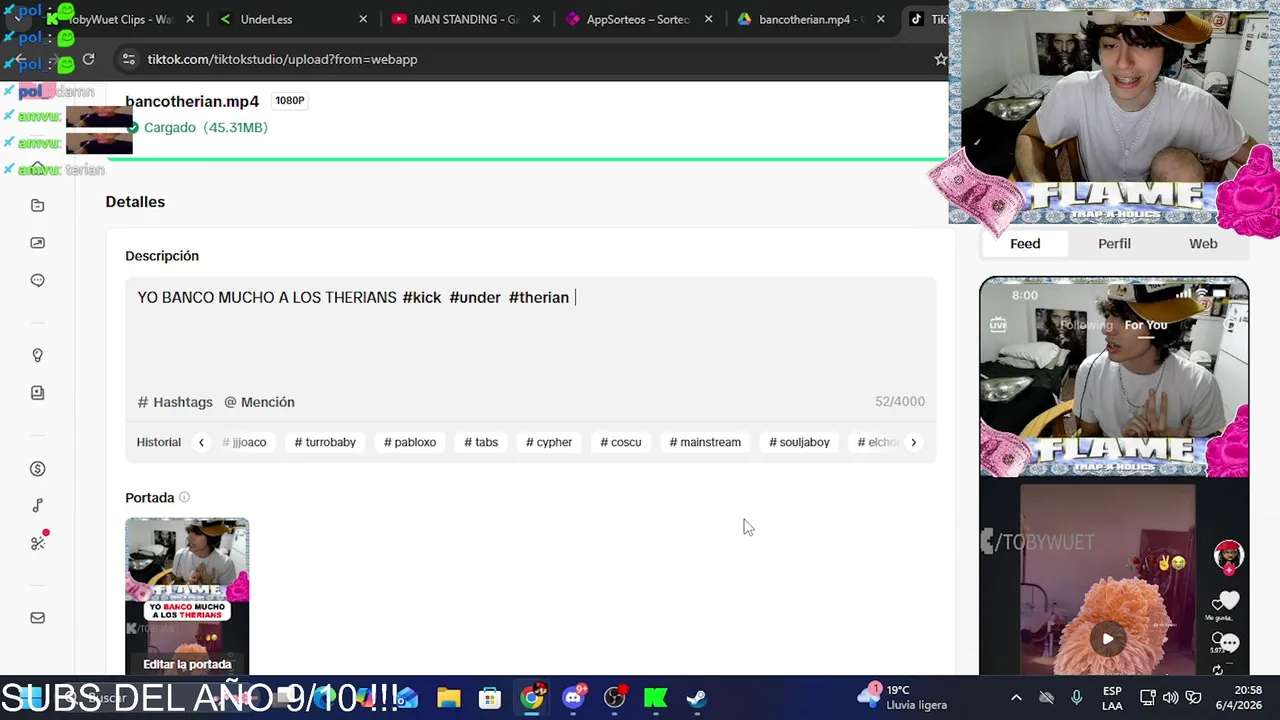Switch to the MAN STANDING YouTube tab

tap(466, 19)
